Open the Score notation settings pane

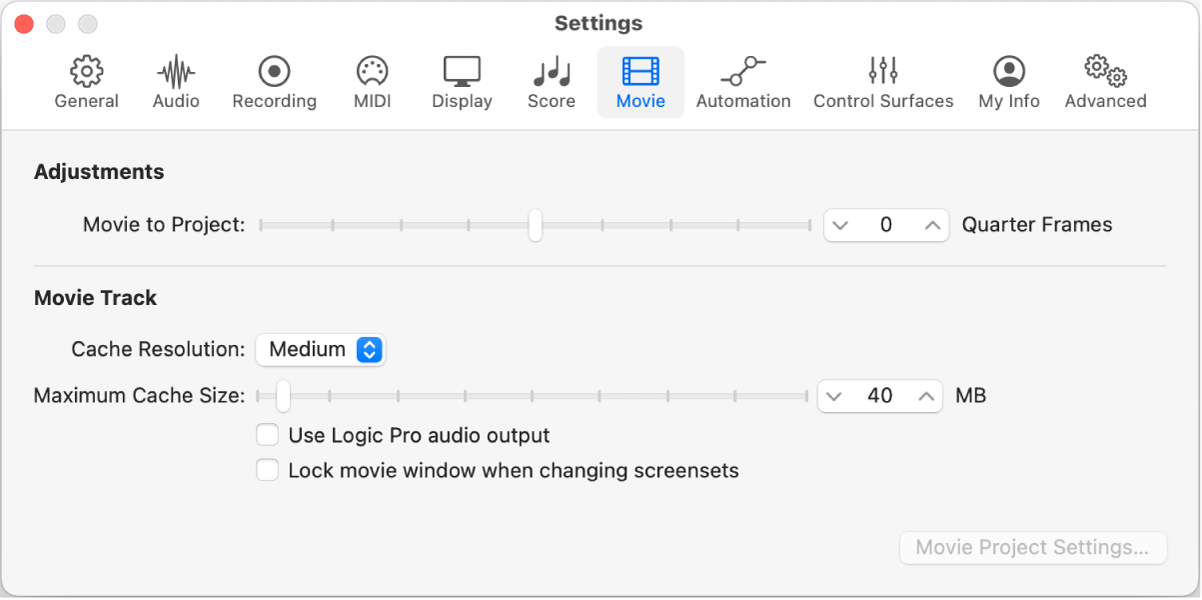[551, 82]
